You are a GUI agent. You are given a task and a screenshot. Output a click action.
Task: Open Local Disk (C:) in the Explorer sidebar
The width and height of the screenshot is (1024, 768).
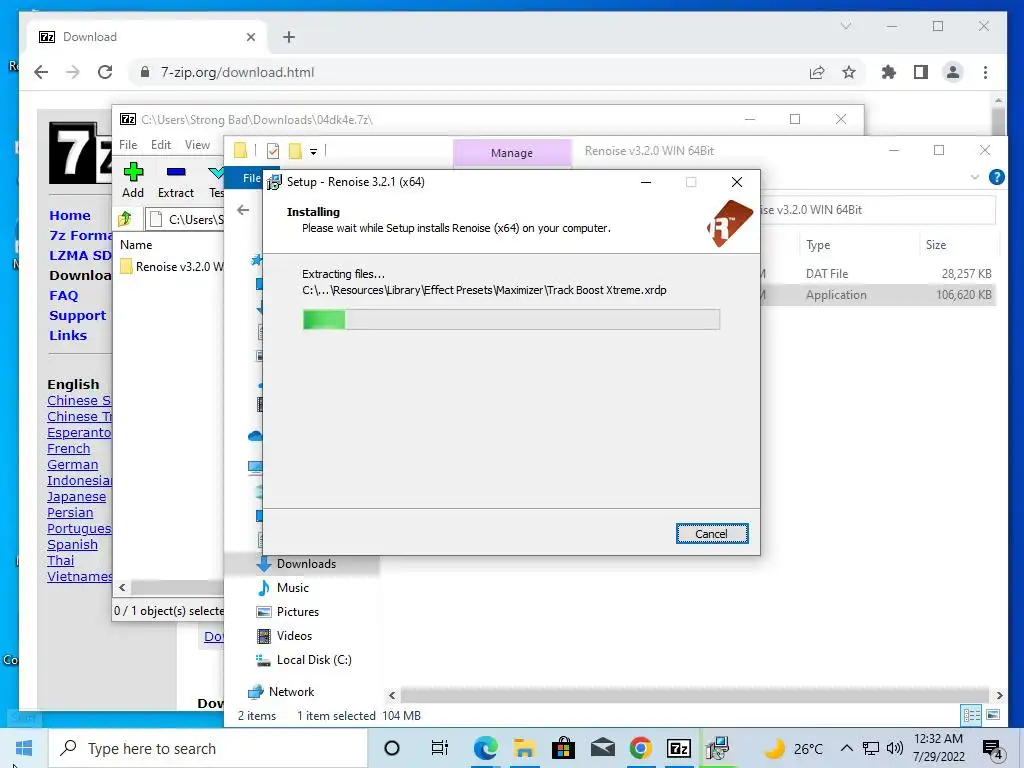tap(314, 660)
